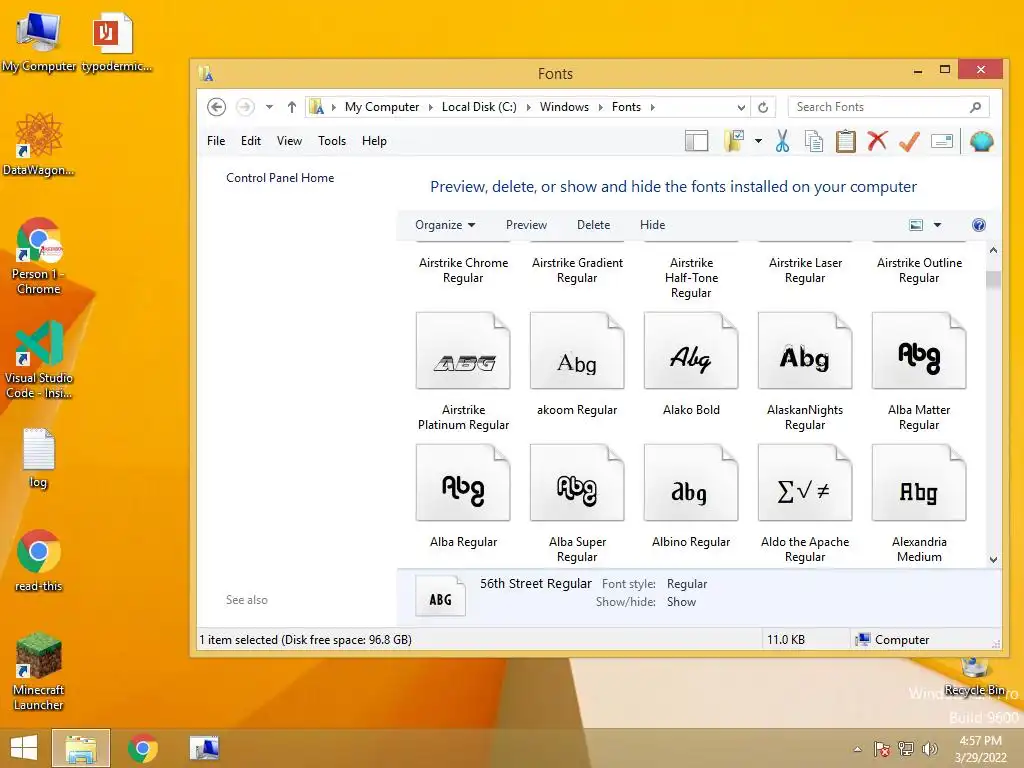1024x768 pixels.
Task: Refresh the Fonts folder view
Action: 763,107
